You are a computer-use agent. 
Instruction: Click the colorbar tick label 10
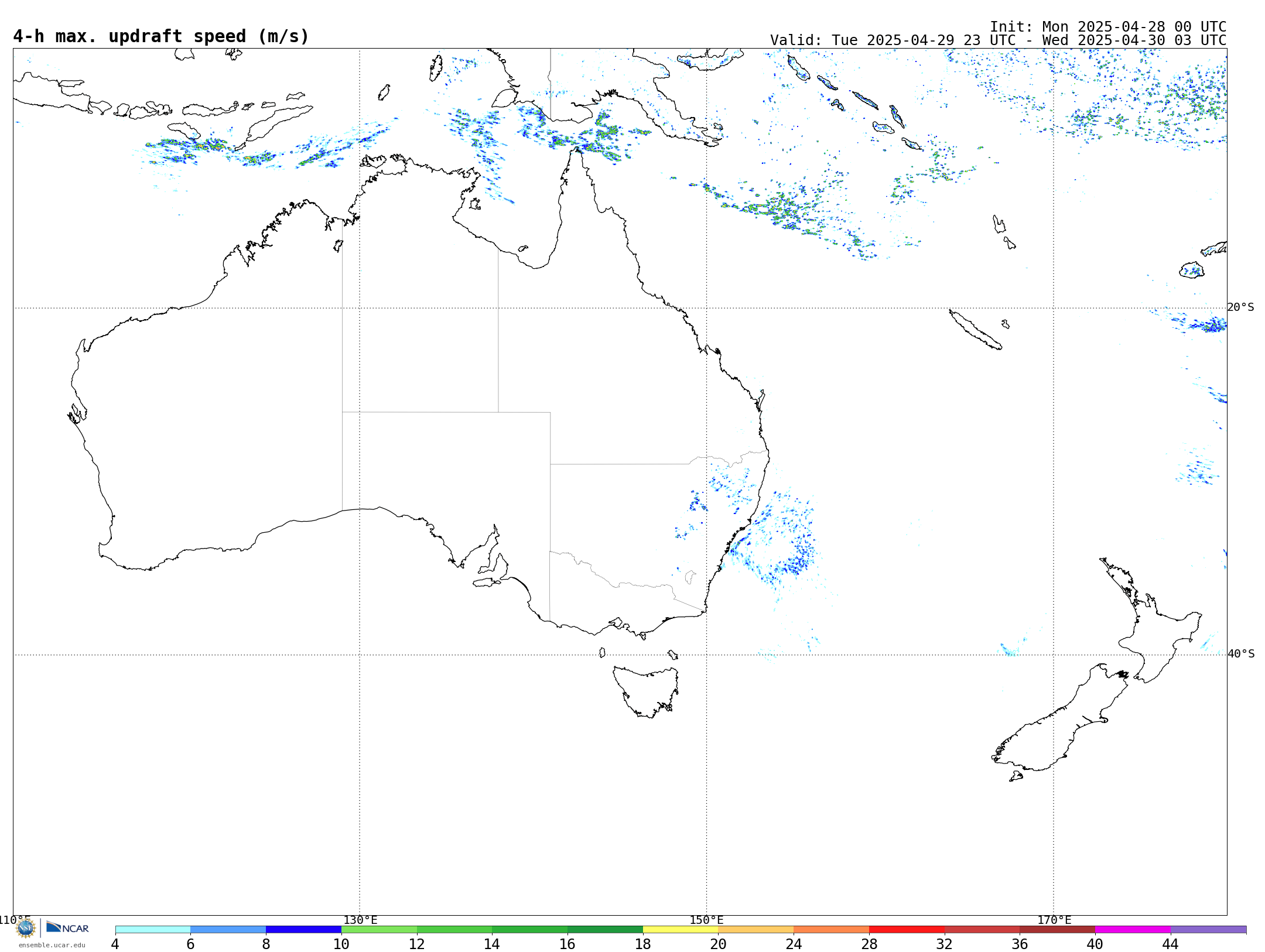341,944
